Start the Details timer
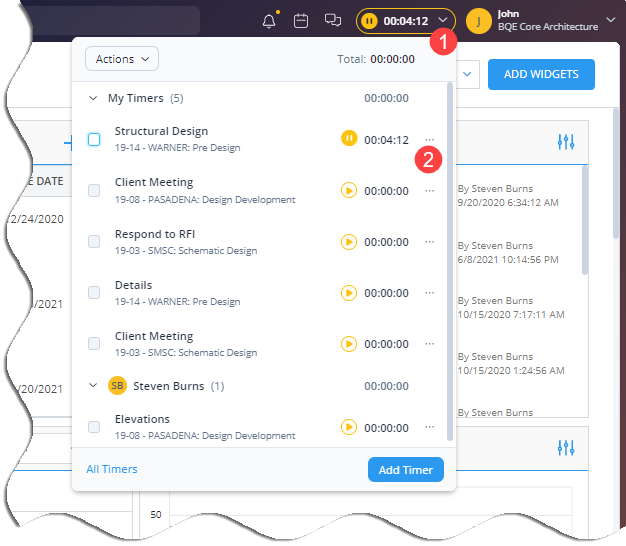 pyautogui.click(x=349, y=293)
